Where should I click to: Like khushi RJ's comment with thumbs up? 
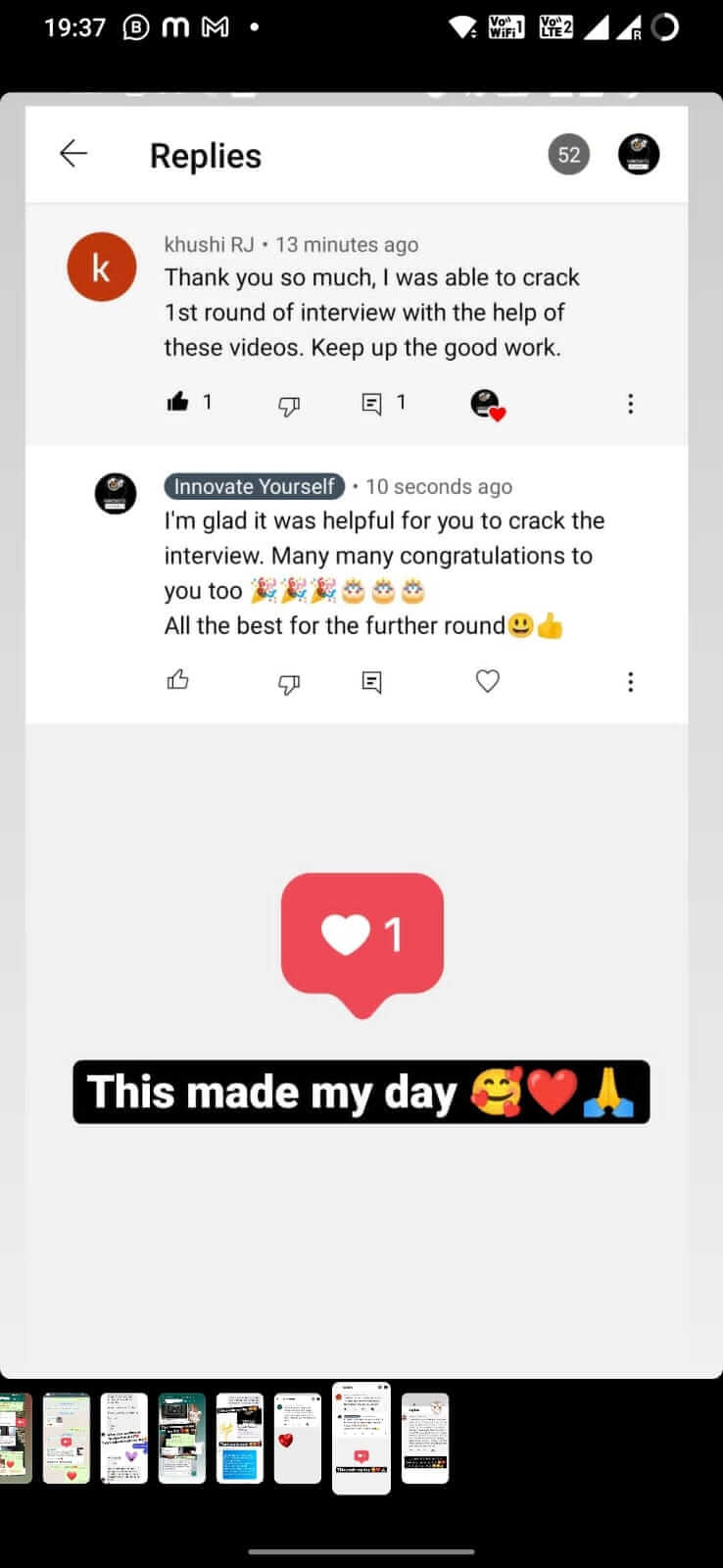pos(177,402)
